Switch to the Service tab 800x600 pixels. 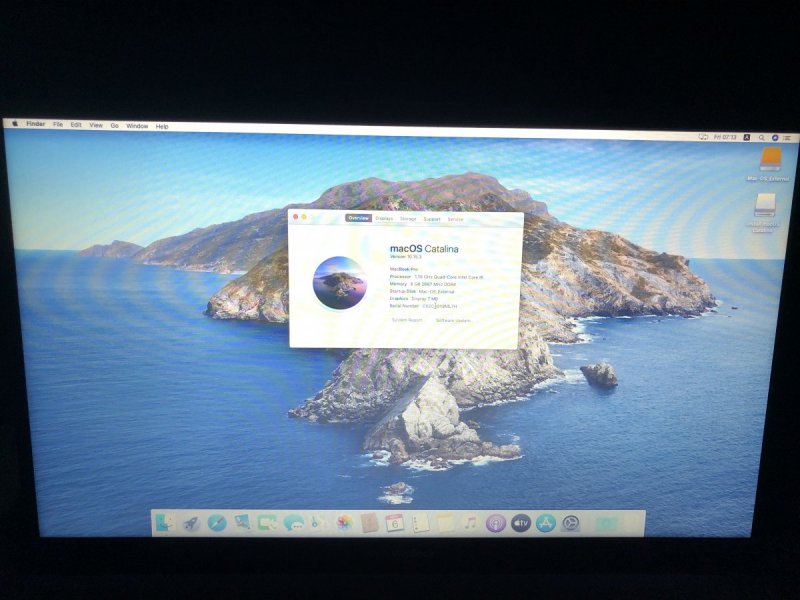click(x=455, y=219)
